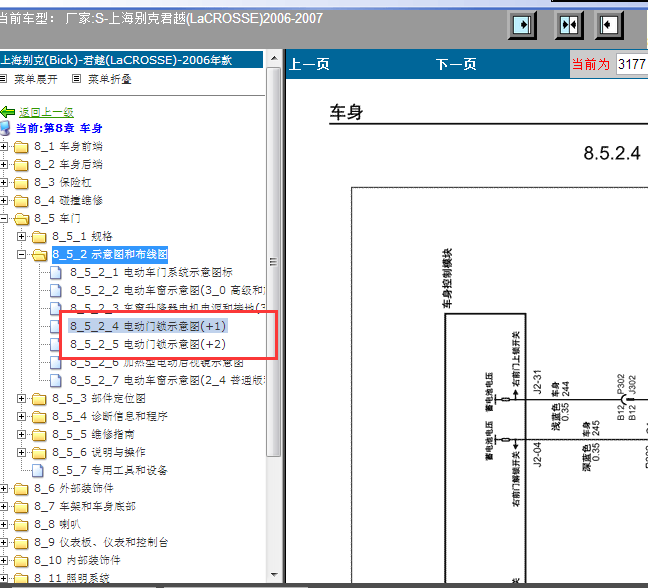The image size is (648, 588).
Task: Click the 菜单折叠 collapse-all icon
Action: (x=76, y=79)
